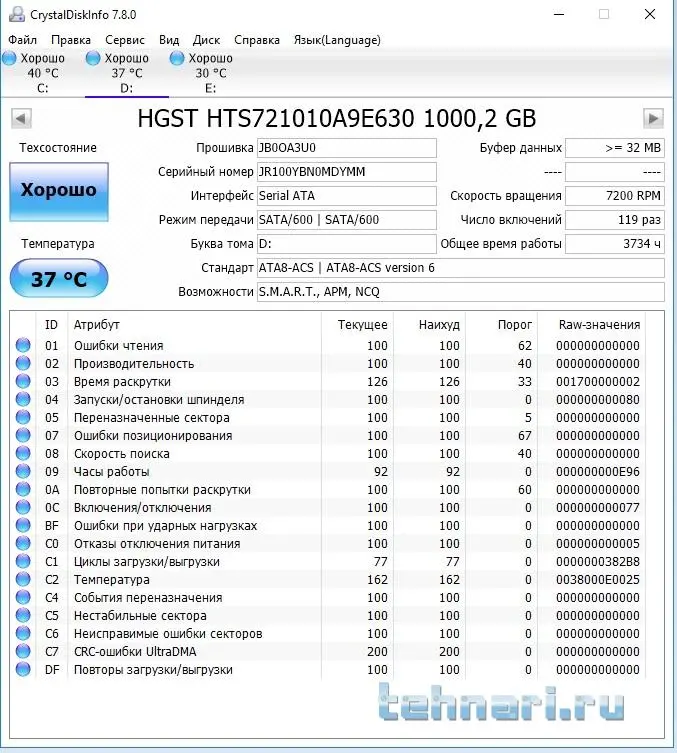Click the Режим передачи field SATA/600

347,220
